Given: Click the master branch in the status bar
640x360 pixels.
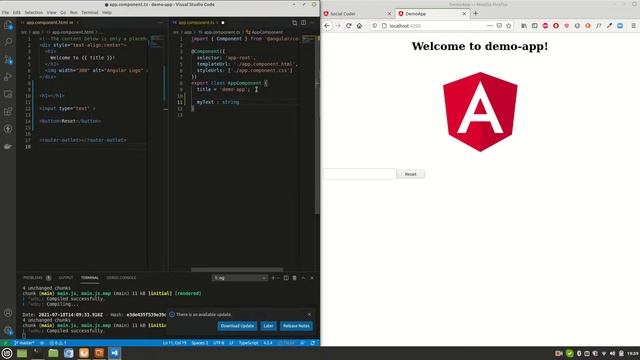Looking at the screenshot, I should 24,343.
